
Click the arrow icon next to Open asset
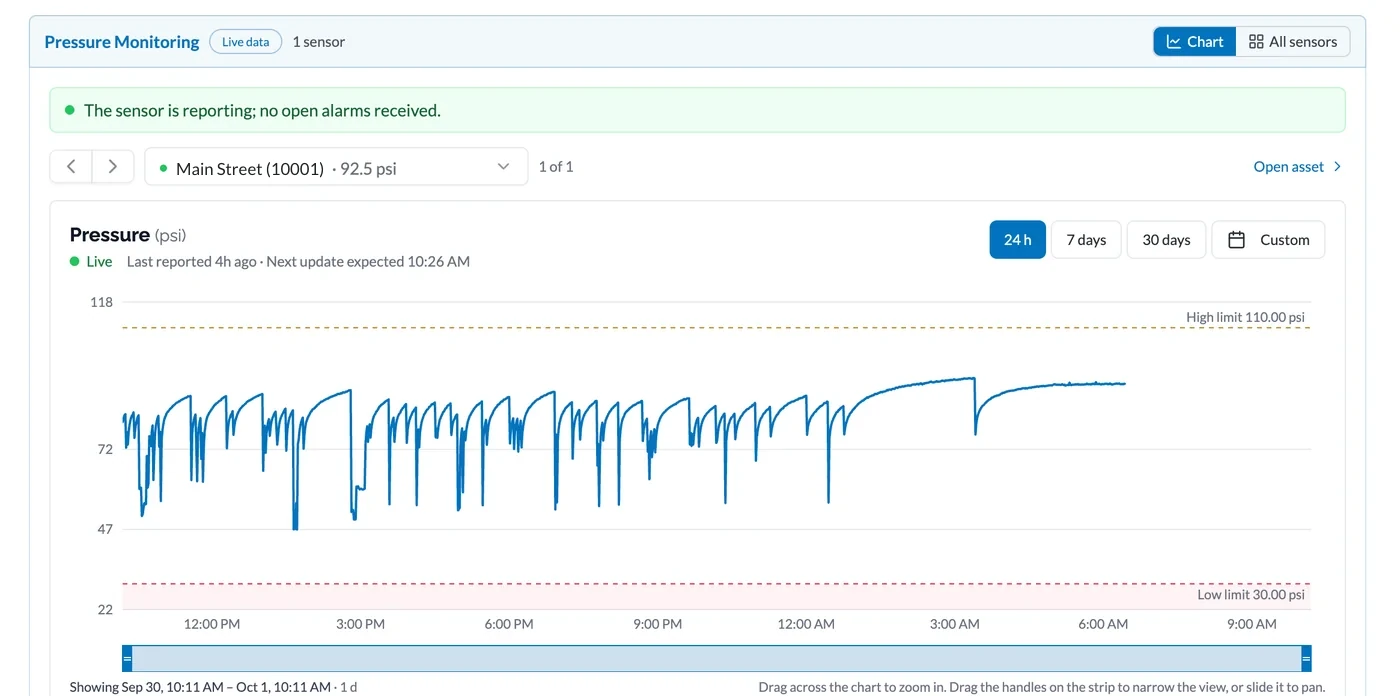click(1338, 167)
